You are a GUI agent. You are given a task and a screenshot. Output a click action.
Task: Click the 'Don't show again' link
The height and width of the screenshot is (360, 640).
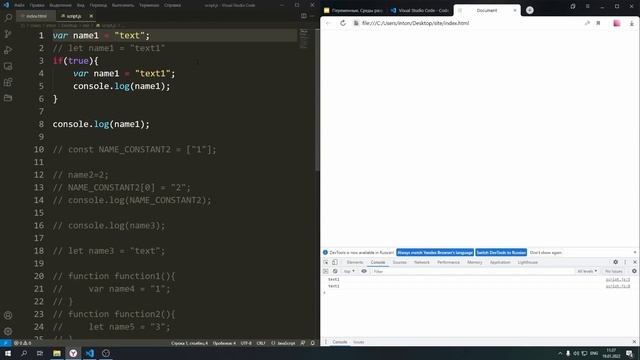(546, 253)
